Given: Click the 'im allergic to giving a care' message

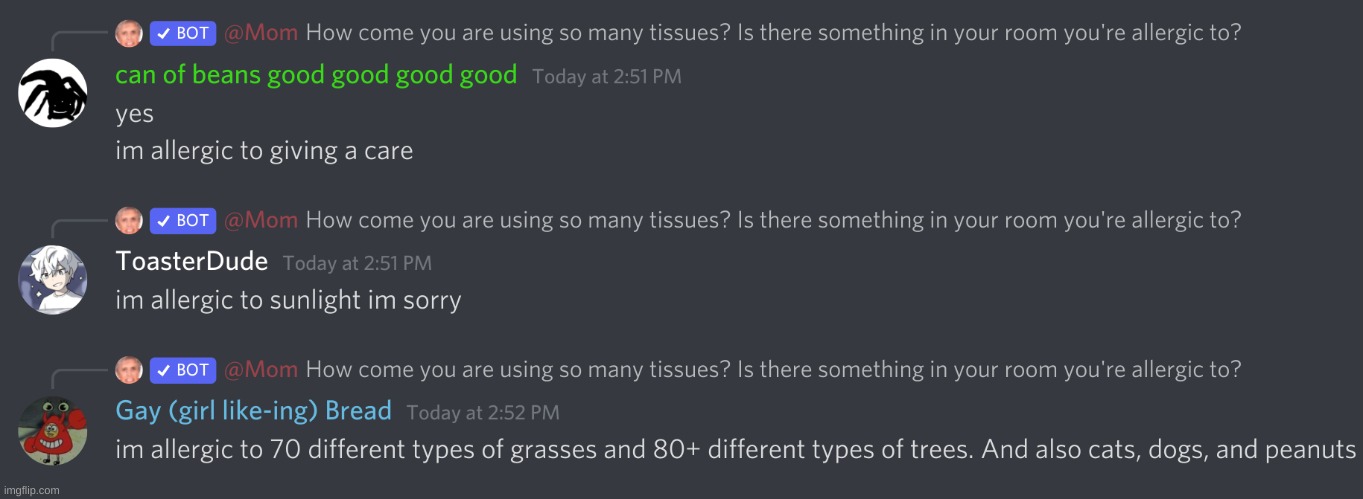Looking at the screenshot, I should [x=264, y=152].
